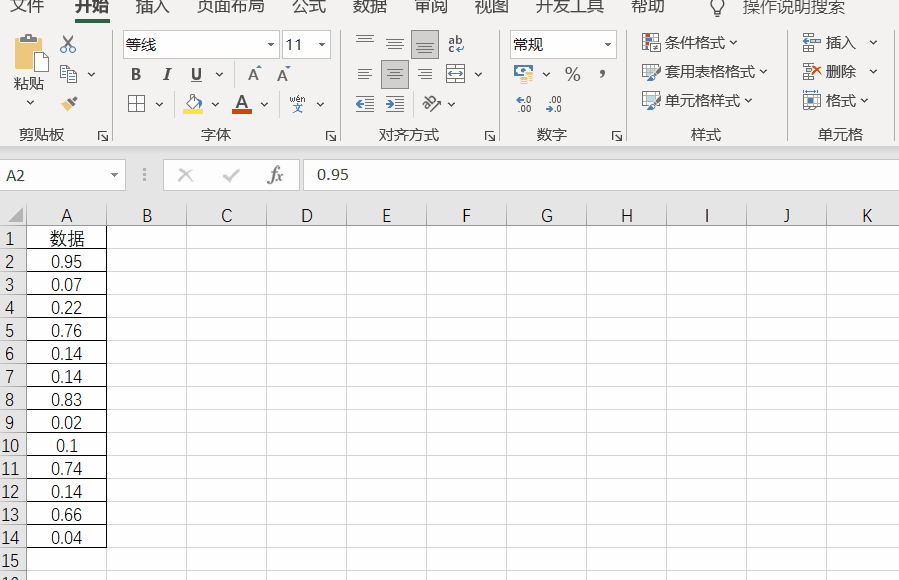Click Merge and Center icon
The height and width of the screenshot is (580, 899).
click(x=455, y=74)
